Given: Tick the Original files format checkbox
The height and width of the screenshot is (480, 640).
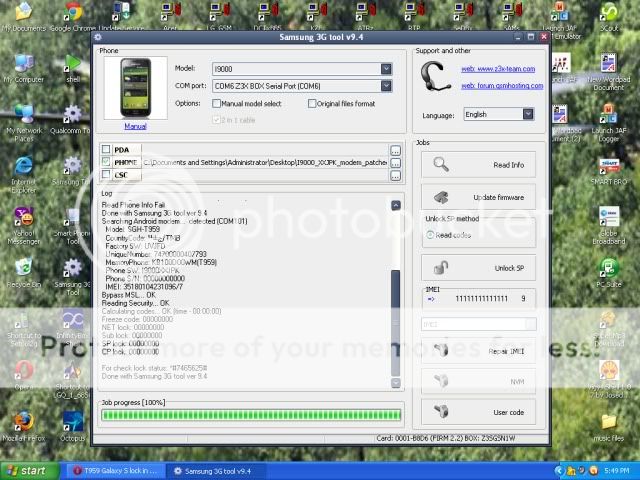Looking at the screenshot, I should (313, 103).
